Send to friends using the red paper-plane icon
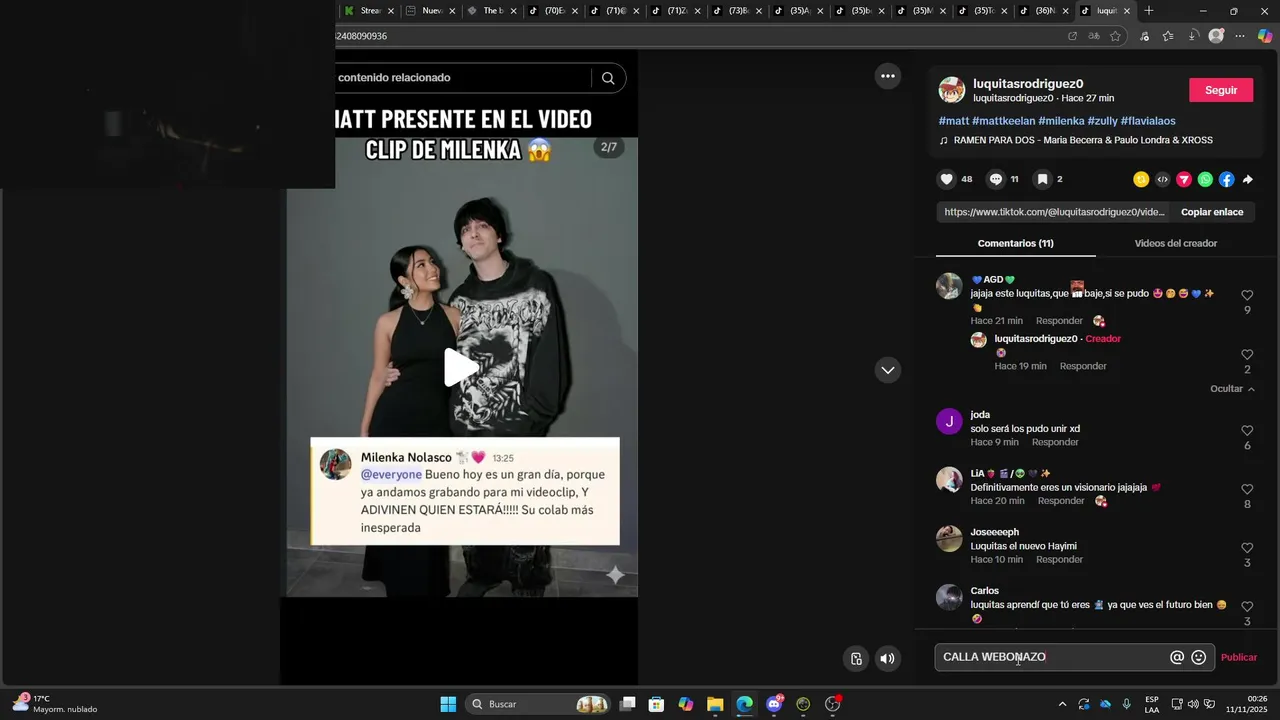Viewport: 1280px width, 720px height. 1184,180
